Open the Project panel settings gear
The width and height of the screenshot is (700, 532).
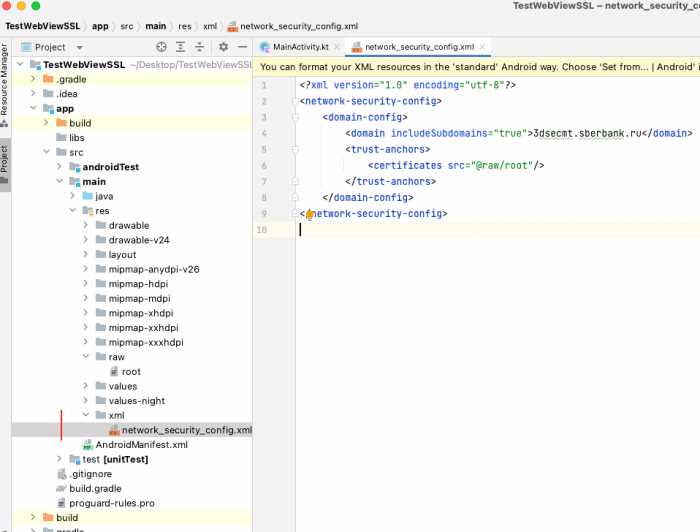pos(223,47)
